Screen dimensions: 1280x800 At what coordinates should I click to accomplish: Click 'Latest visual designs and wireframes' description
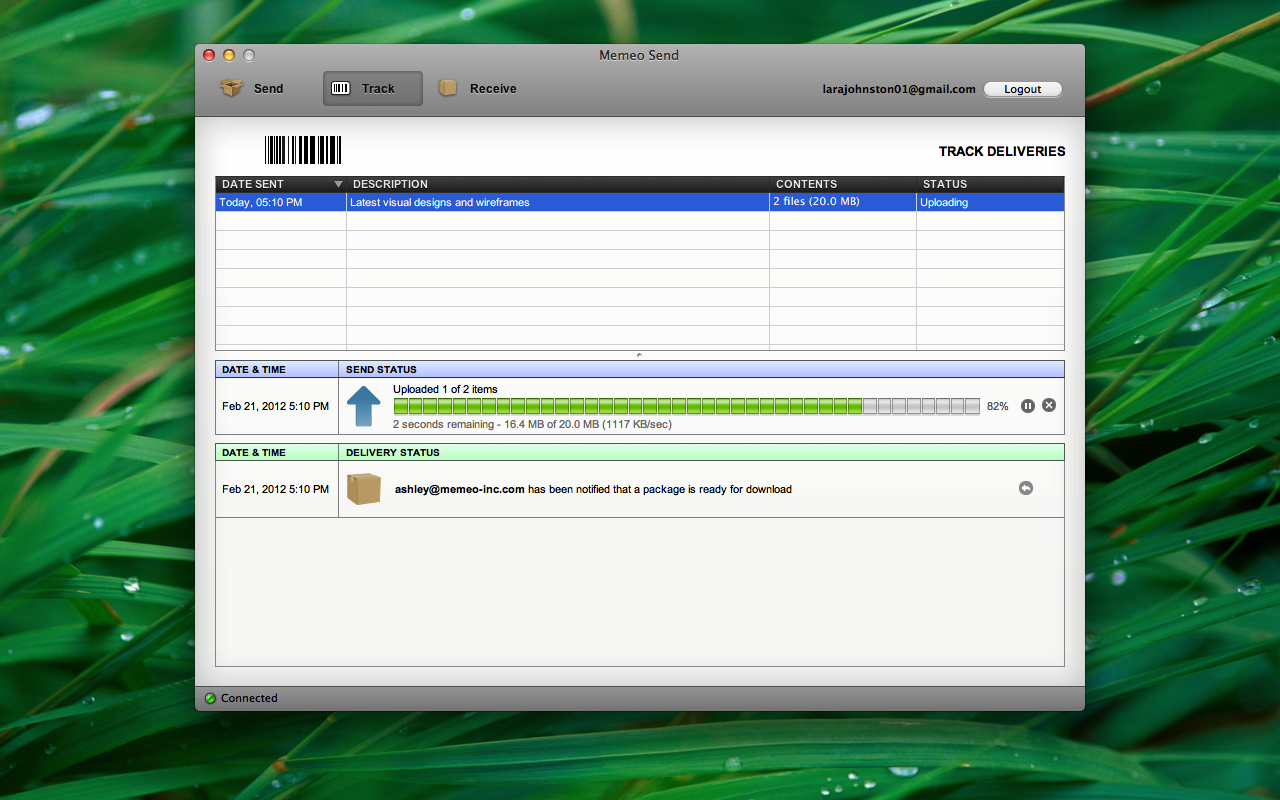click(440, 202)
